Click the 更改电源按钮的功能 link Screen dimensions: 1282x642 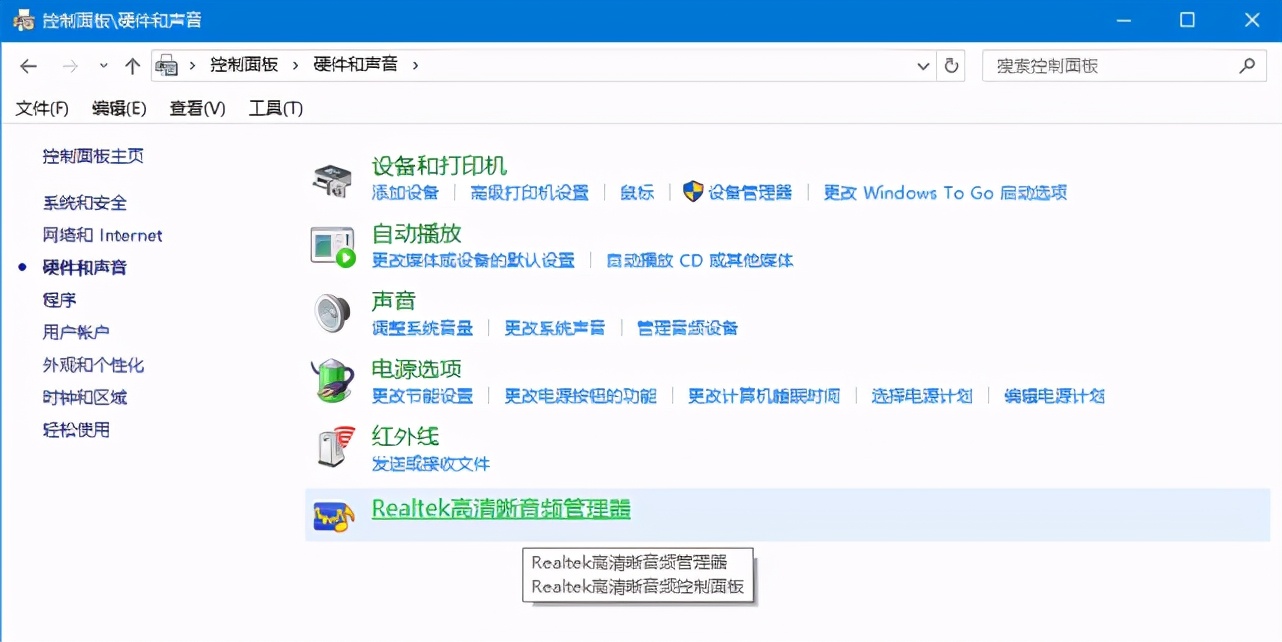[x=580, y=395]
